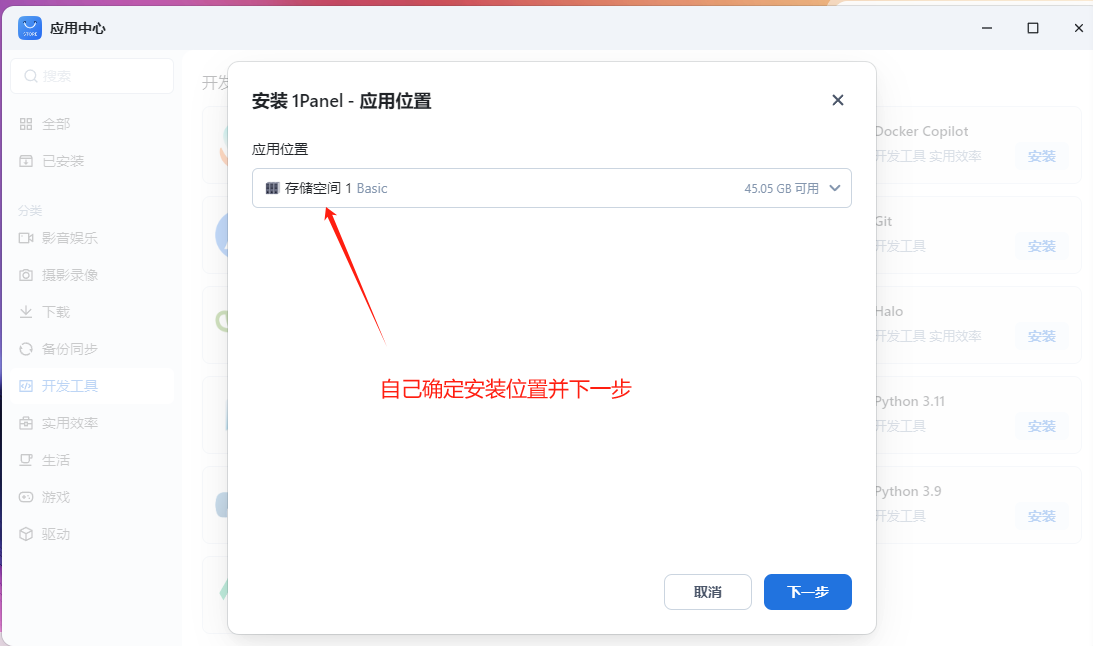Open the Drivers (驱动) category
1093x646 pixels.
[x=92, y=534]
